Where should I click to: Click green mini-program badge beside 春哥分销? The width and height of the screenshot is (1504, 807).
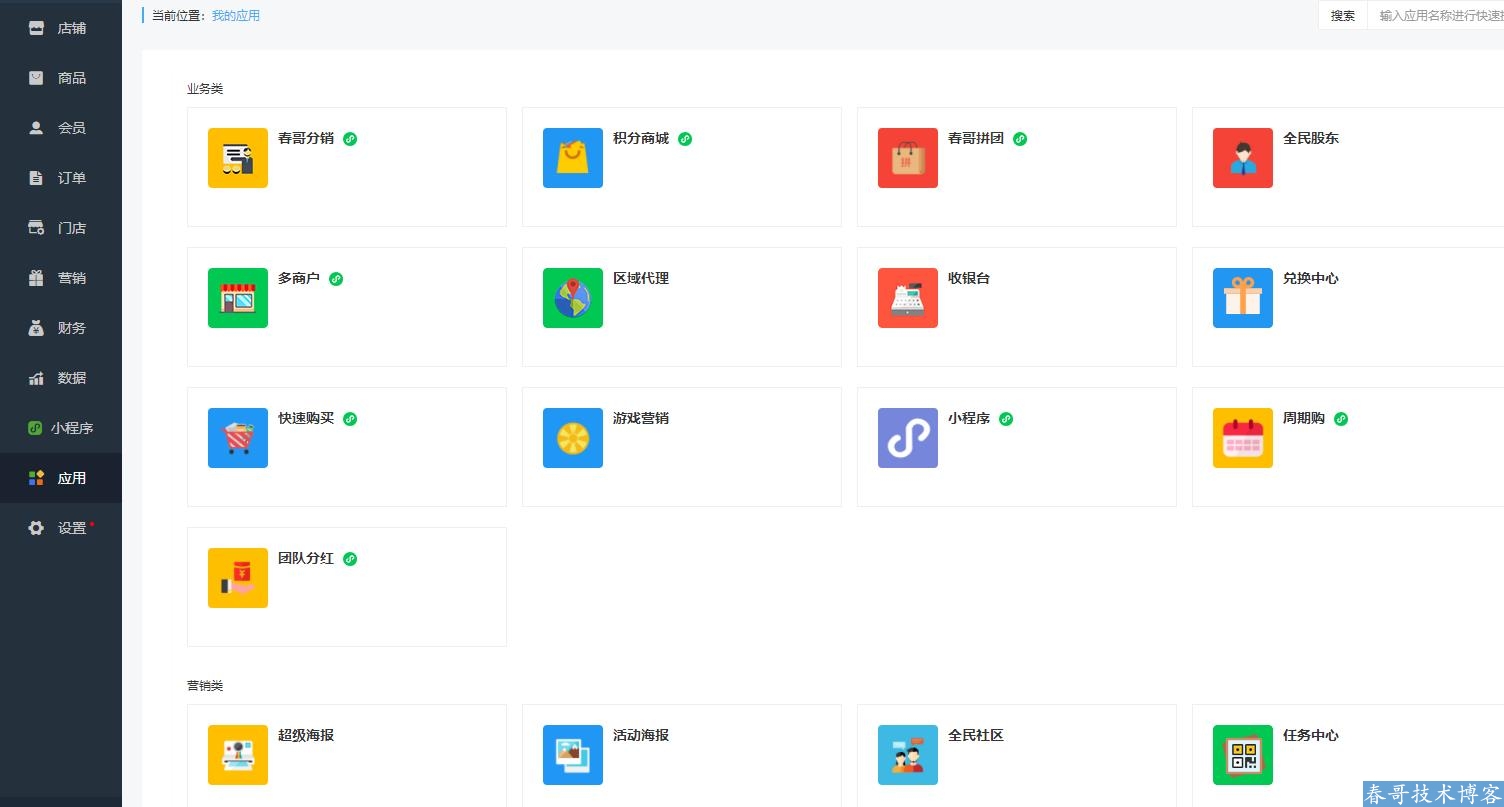pyautogui.click(x=350, y=139)
